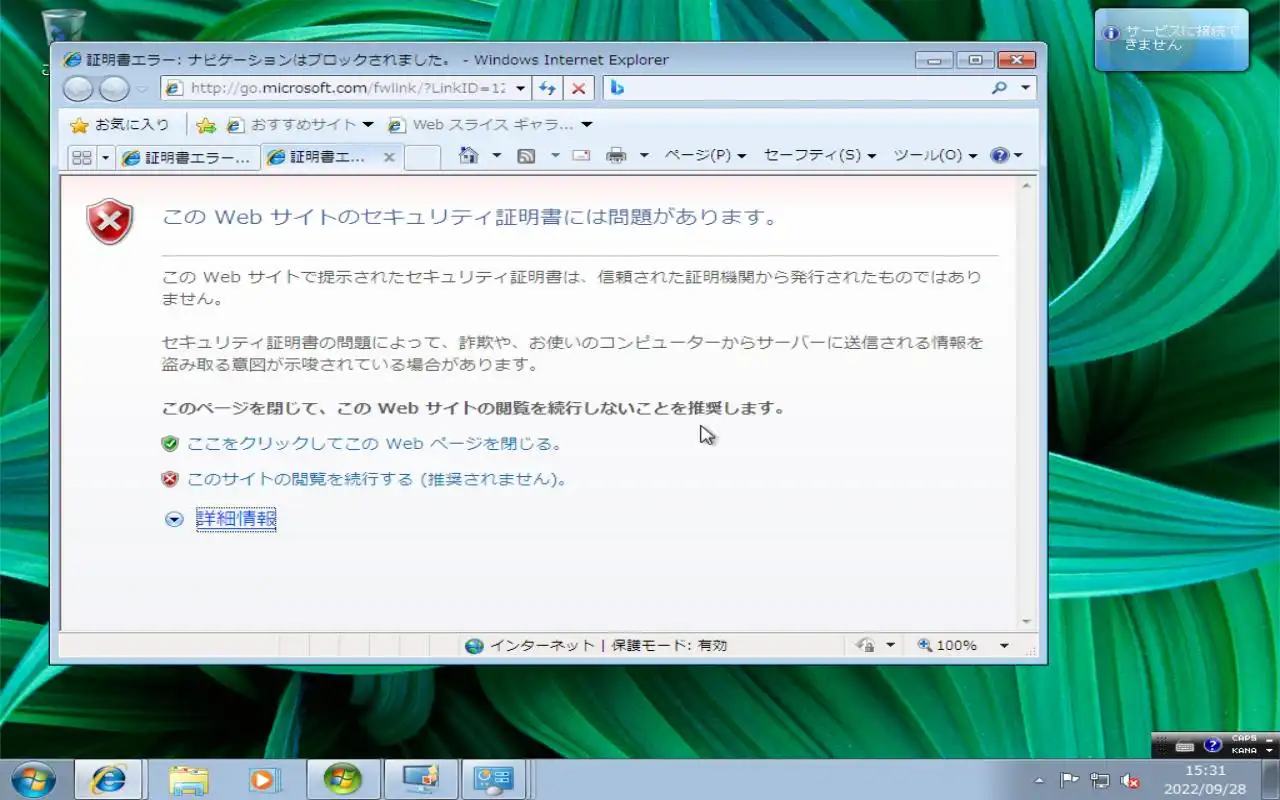Click the インターネット | 保護モード: 有効 status text

(x=608, y=646)
